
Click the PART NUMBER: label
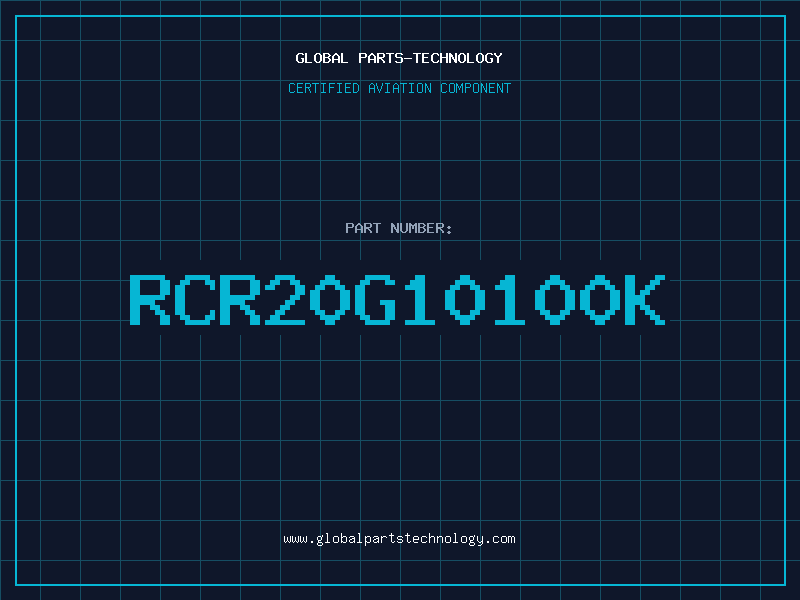pyautogui.click(x=398, y=228)
